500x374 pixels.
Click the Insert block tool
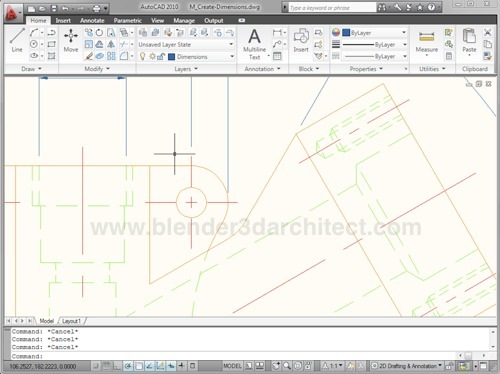[301, 40]
